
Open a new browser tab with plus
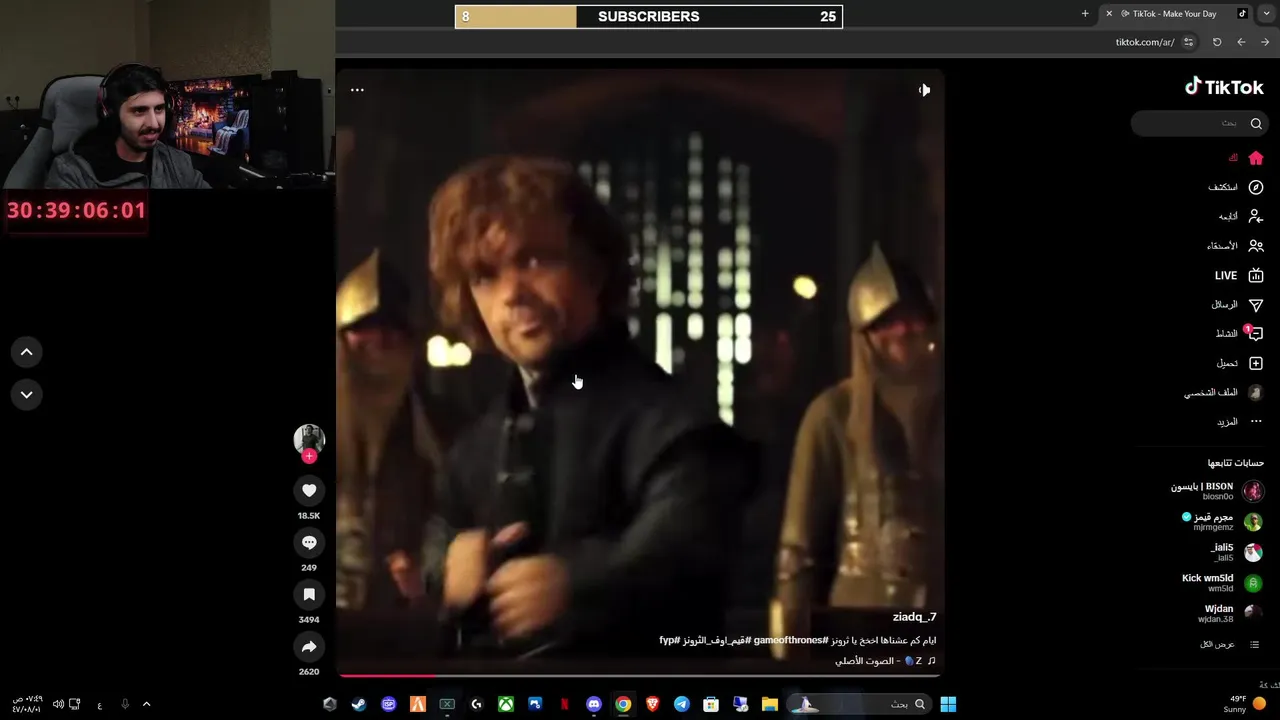[1085, 14]
